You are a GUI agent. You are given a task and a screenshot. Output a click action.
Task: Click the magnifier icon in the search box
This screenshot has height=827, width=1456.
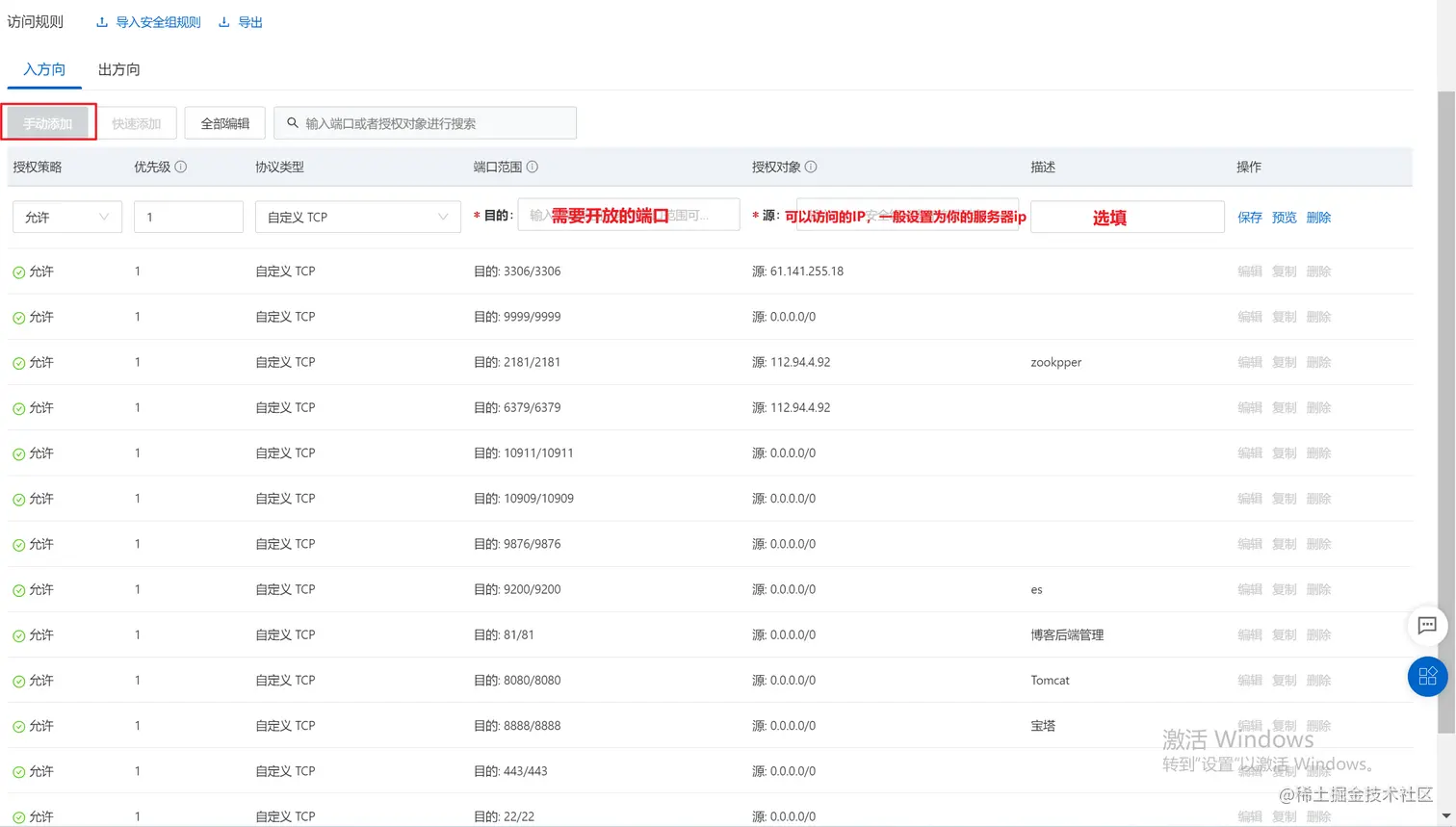pos(293,123)
